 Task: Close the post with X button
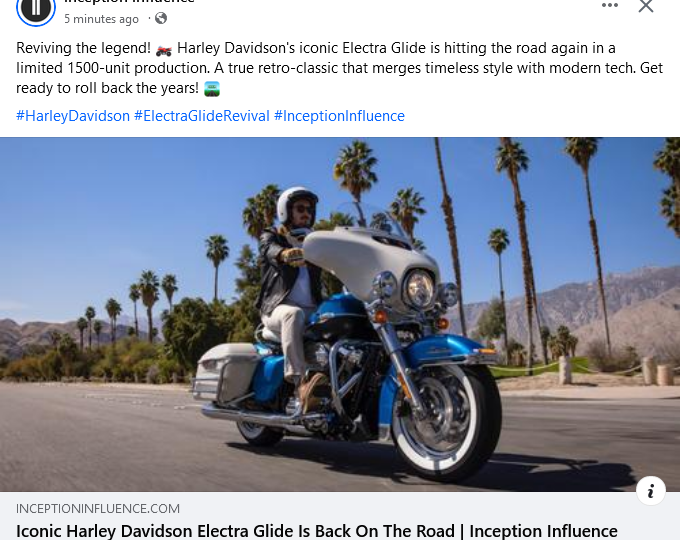pyautogui.click(x=646, y=6)
